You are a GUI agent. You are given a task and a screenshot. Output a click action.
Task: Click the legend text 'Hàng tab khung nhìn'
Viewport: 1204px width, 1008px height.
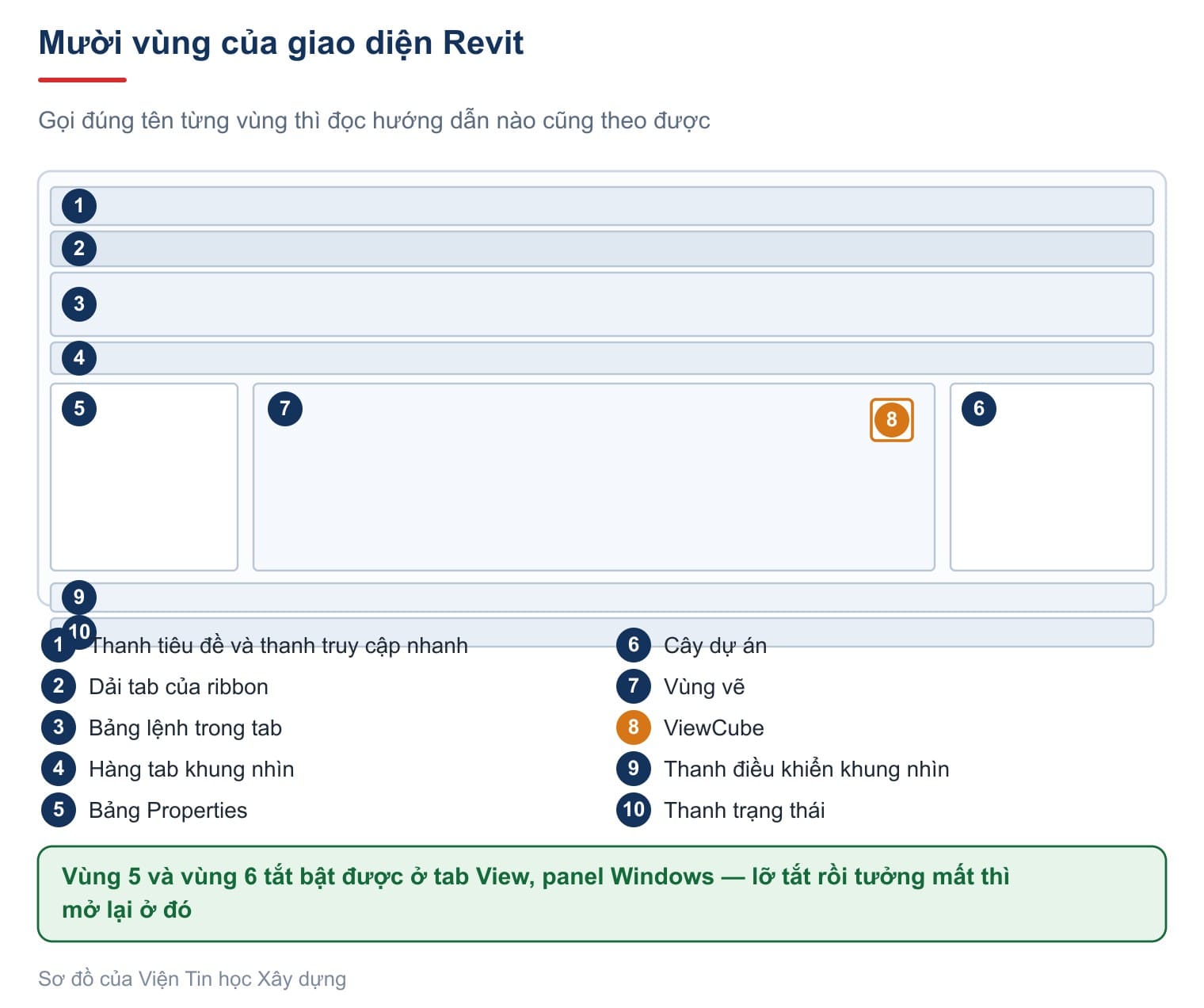pos(191,769)
